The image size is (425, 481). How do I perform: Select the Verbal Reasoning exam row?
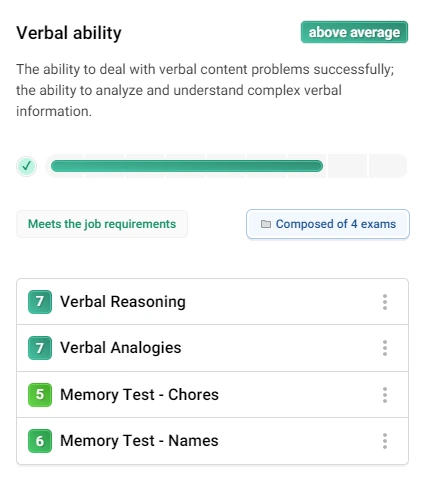tap(212, 302)
